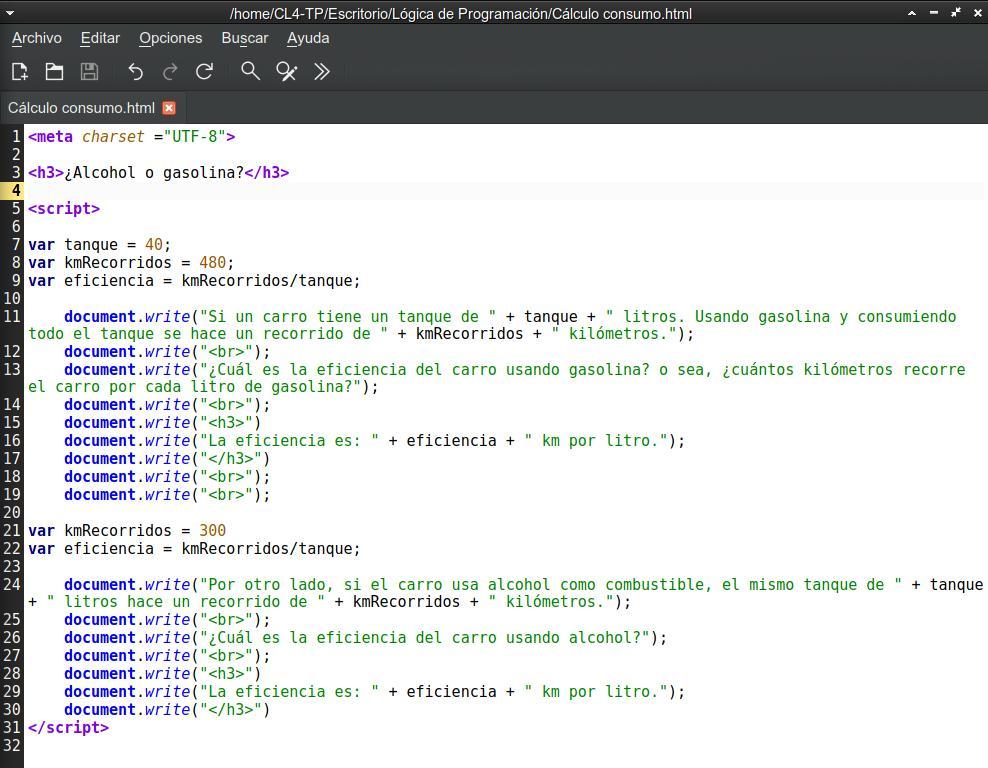The height and width of the screenshot is (768, 988).
Task: Open the Buscar menu
Action: (244, 38)
